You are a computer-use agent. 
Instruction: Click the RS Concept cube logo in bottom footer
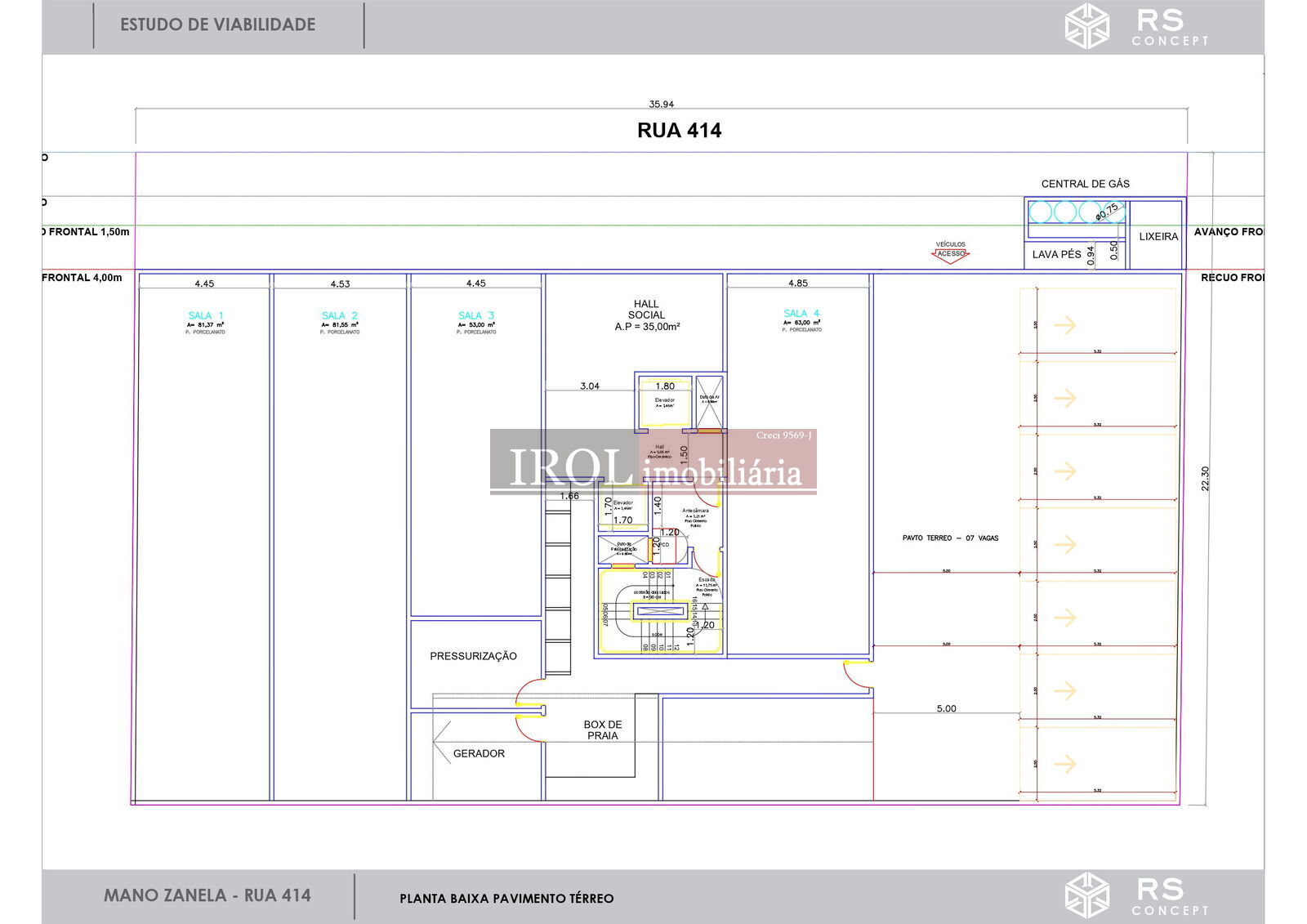tap(1086, 895)
